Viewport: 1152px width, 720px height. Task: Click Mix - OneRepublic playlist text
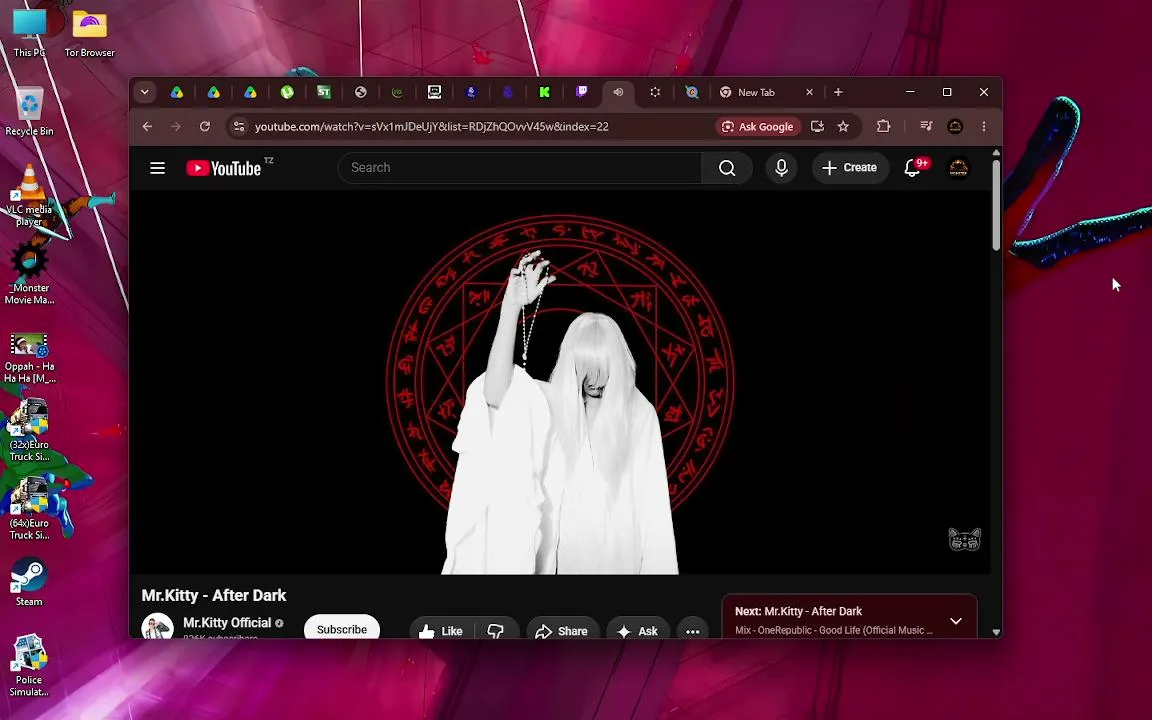coord(834,630)
